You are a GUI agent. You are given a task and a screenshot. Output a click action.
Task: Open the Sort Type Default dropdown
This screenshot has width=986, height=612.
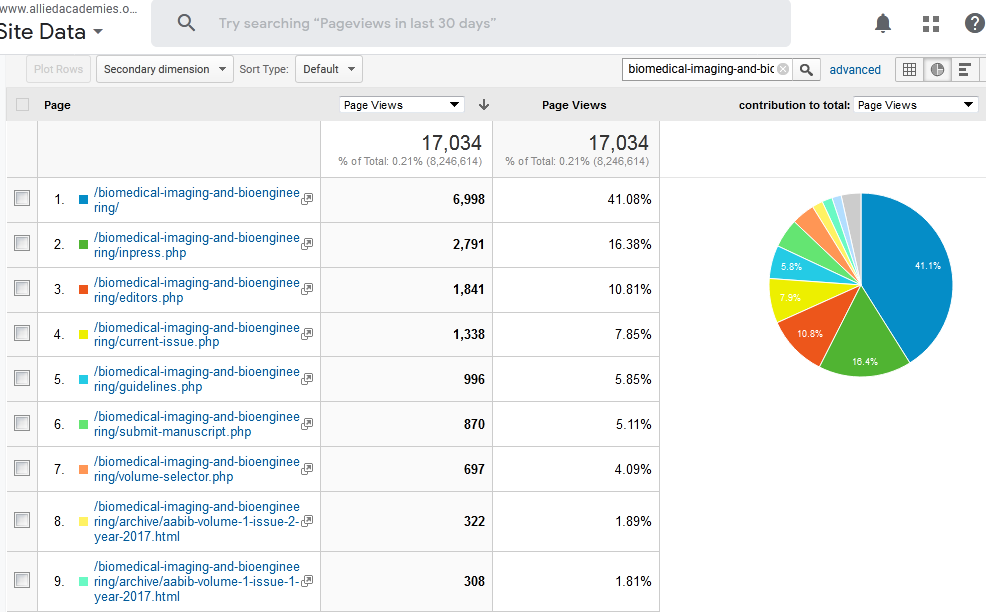click(328, 69)
